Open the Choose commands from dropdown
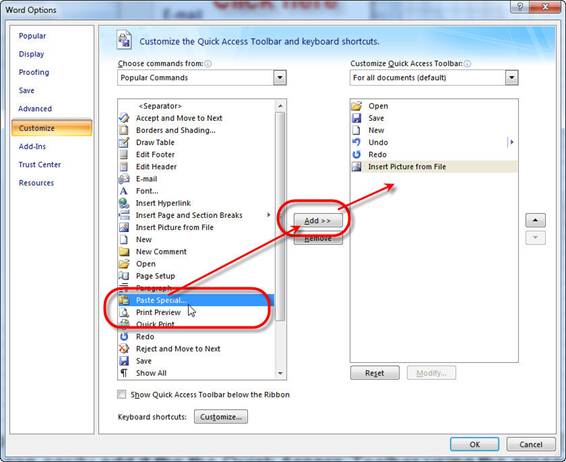The image size is (566, 462). (x=280, y=78)
